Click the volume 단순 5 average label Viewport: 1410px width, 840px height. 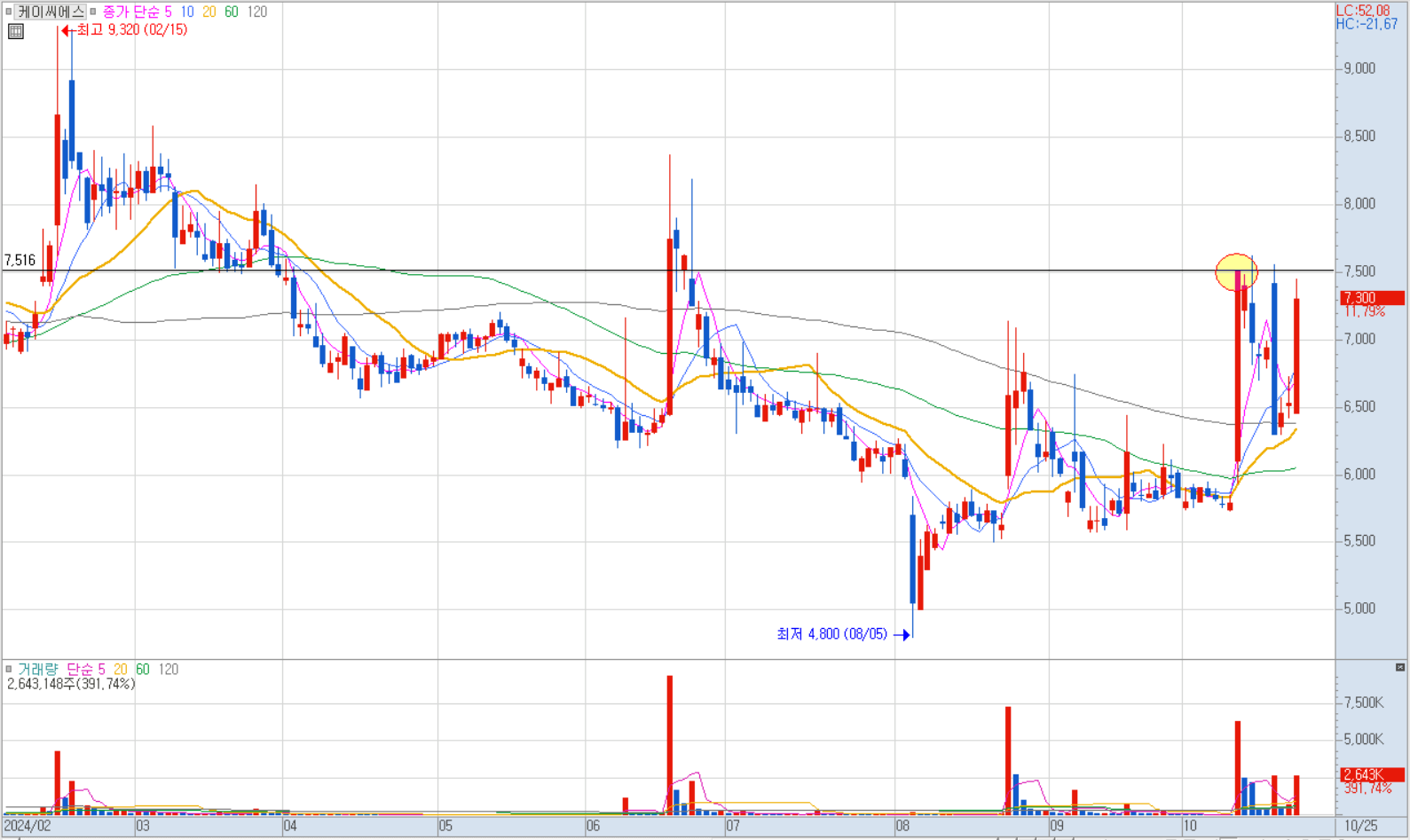pos(86,669)
